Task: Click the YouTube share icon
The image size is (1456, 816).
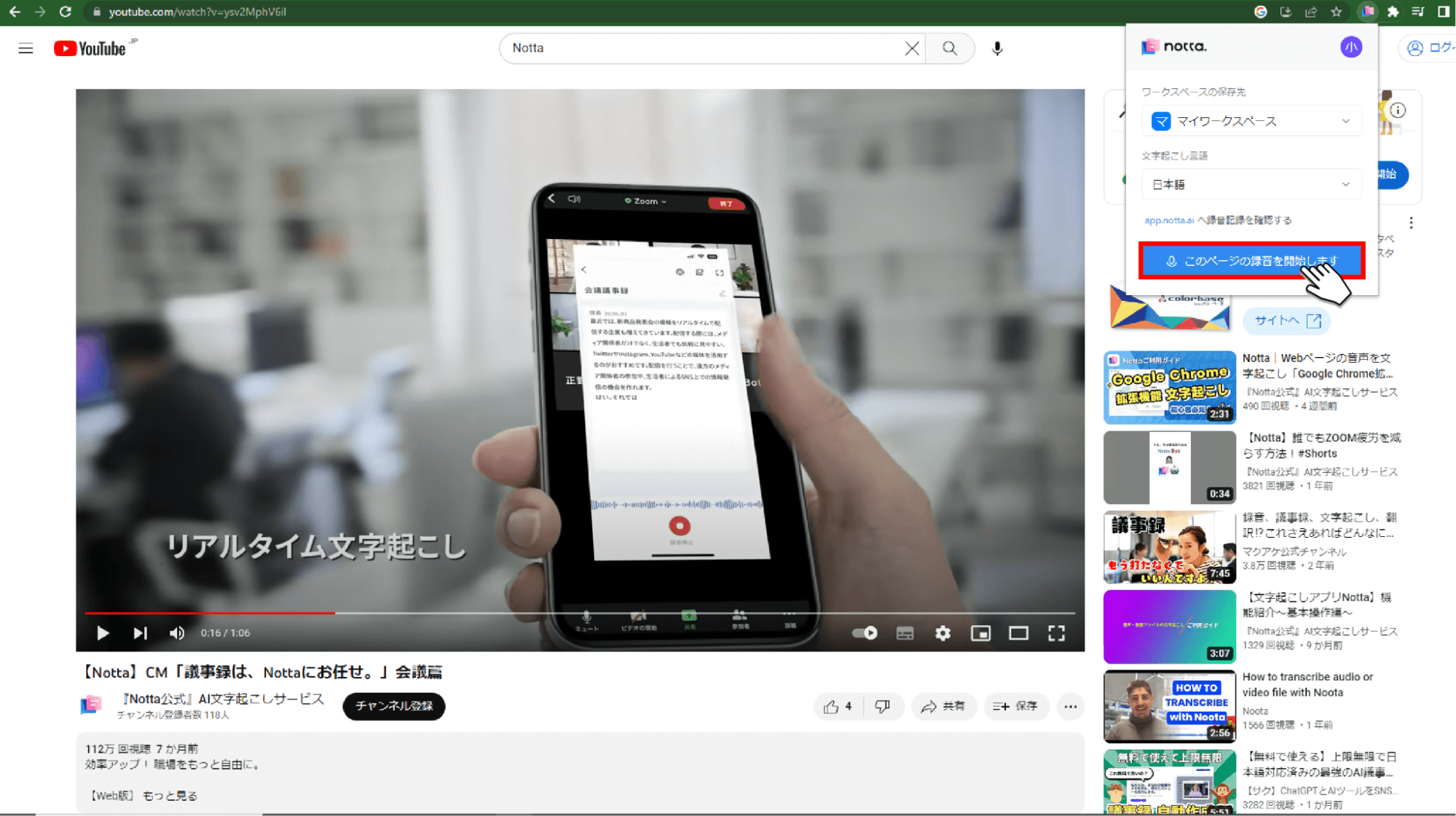Action: coord(942,705)
